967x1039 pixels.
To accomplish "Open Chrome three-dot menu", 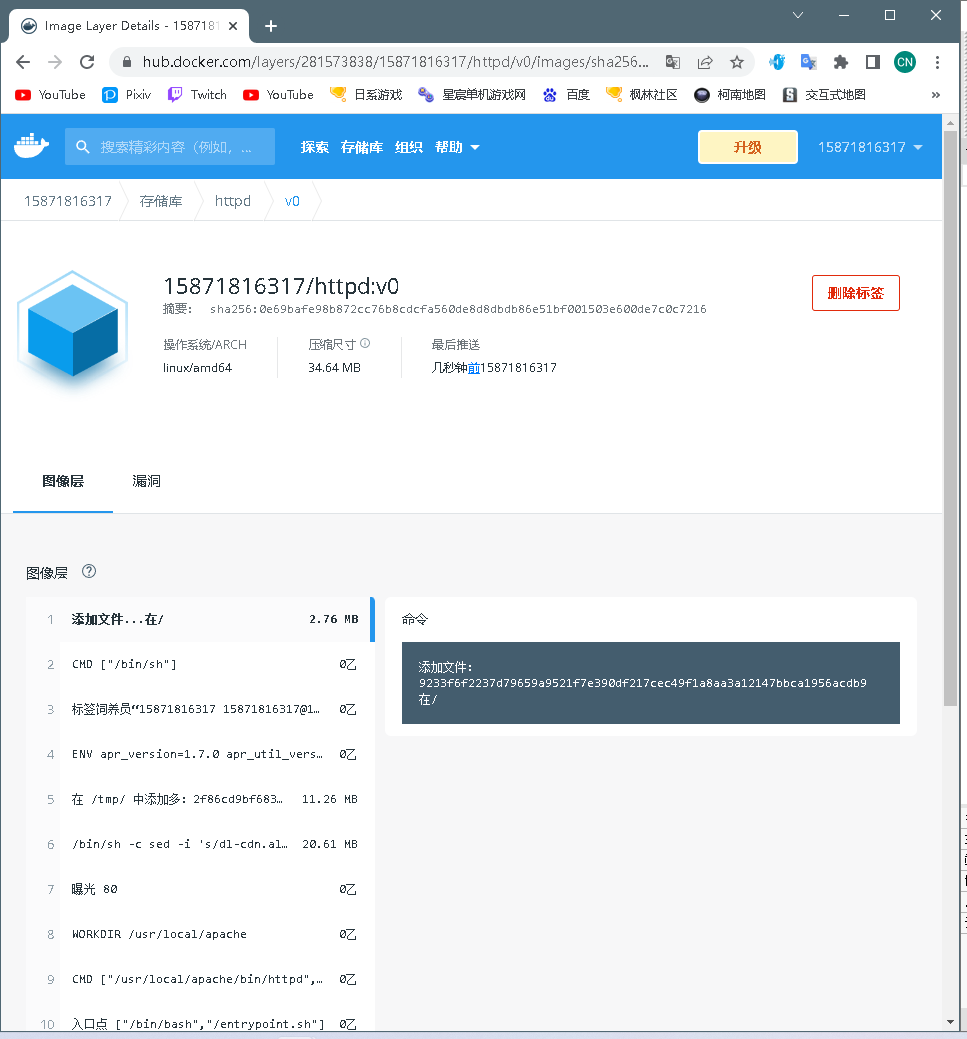I will pos(937,62).
